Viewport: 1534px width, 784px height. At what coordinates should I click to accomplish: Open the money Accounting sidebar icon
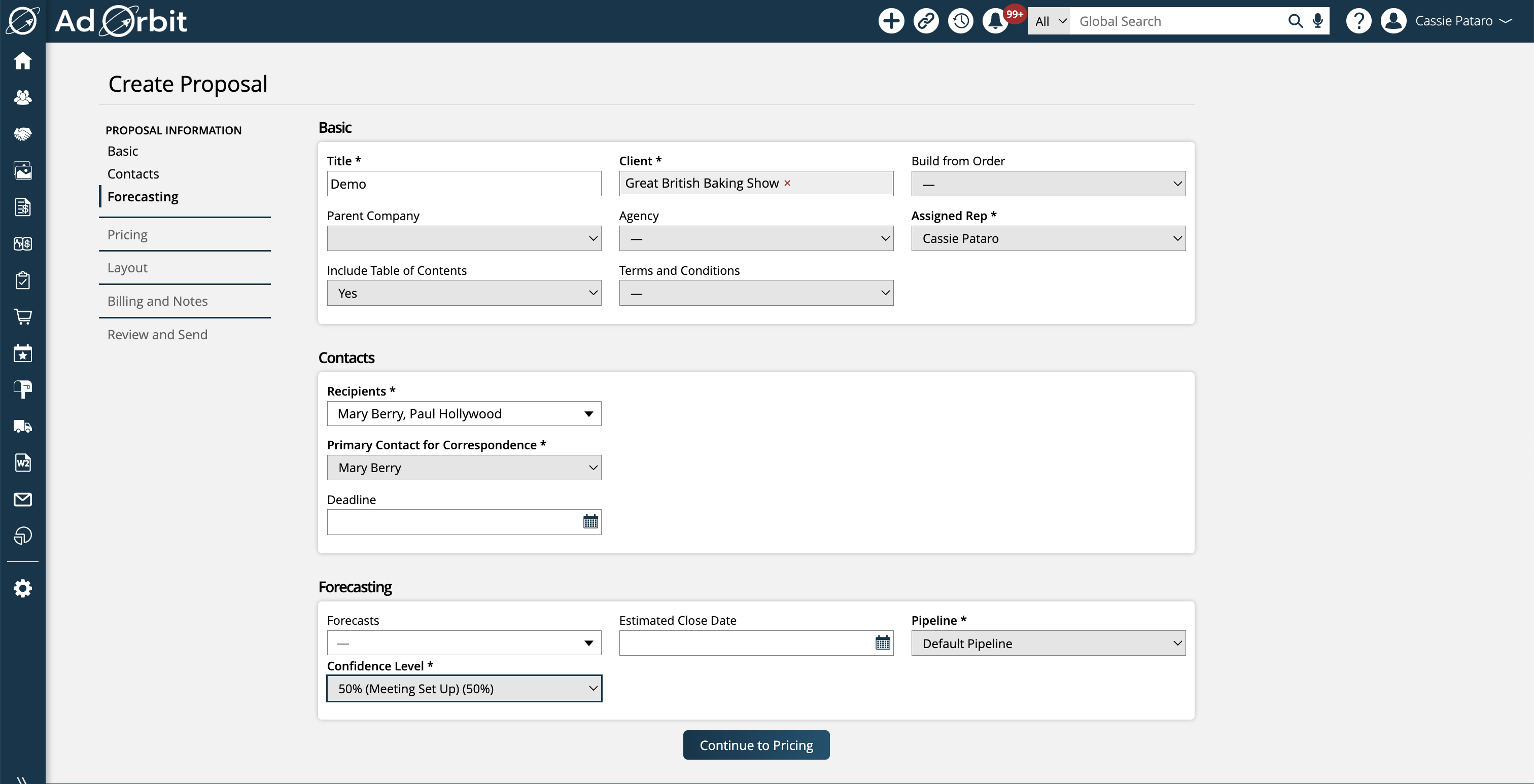(23, 243)
